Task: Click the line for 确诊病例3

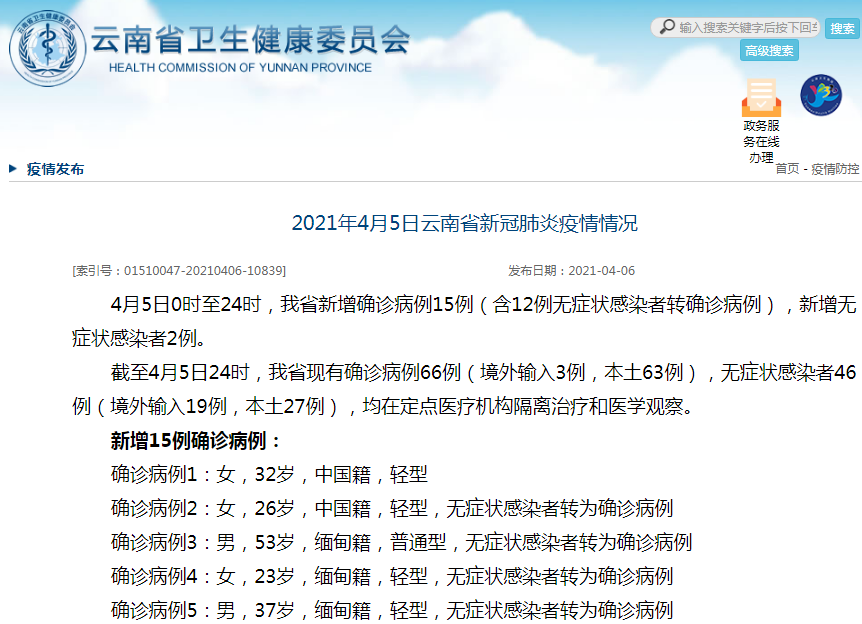Action: [x=401, y=542]
